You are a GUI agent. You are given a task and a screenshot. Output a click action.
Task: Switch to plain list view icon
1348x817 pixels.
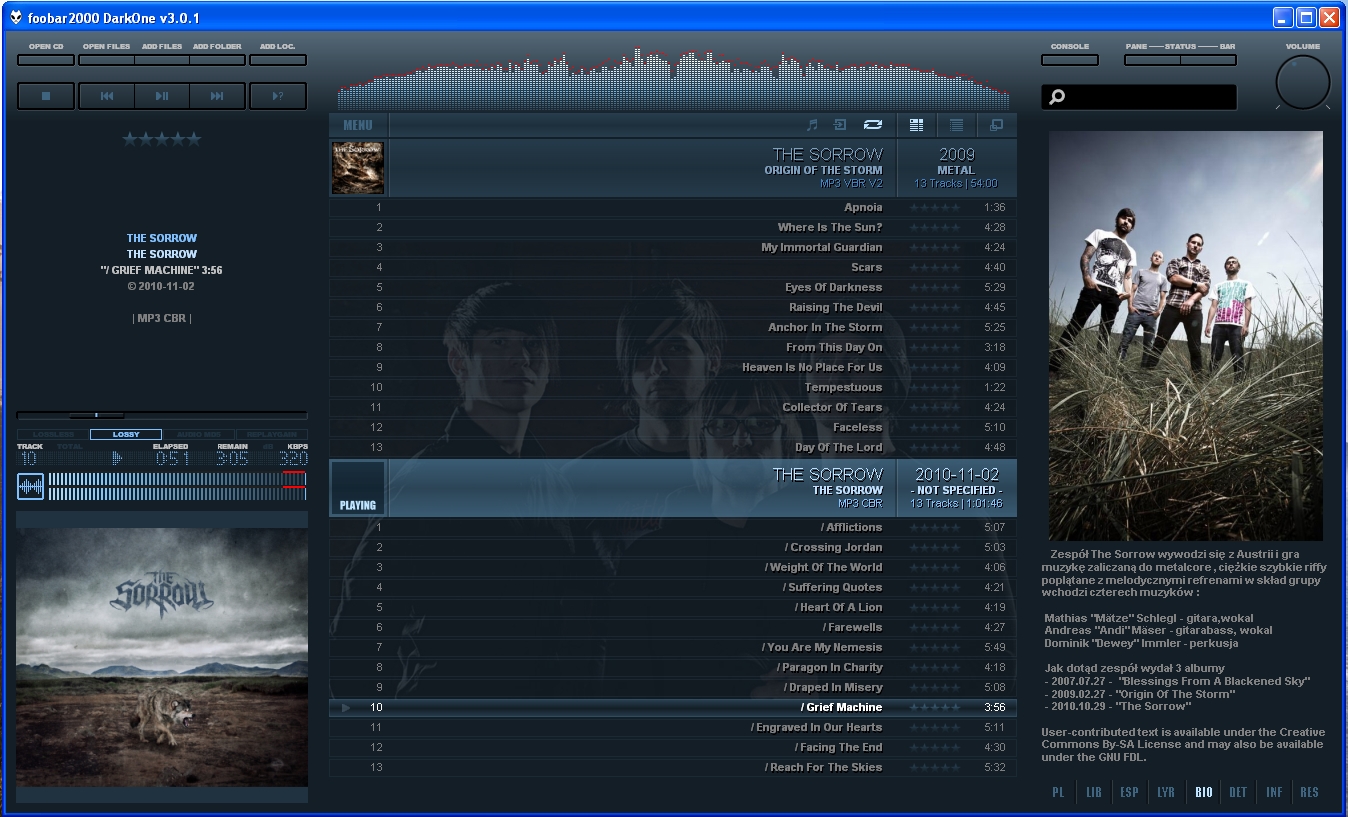[x=956, y=125]
